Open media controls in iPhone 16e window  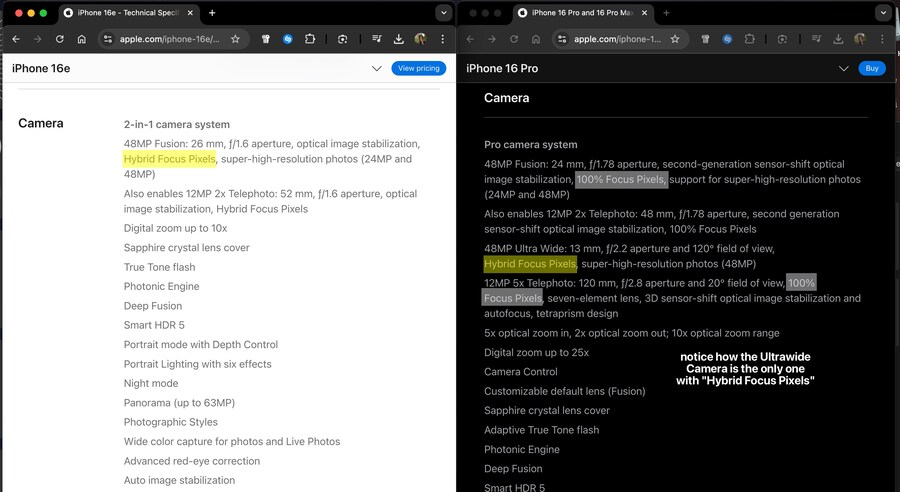(377, 39)
